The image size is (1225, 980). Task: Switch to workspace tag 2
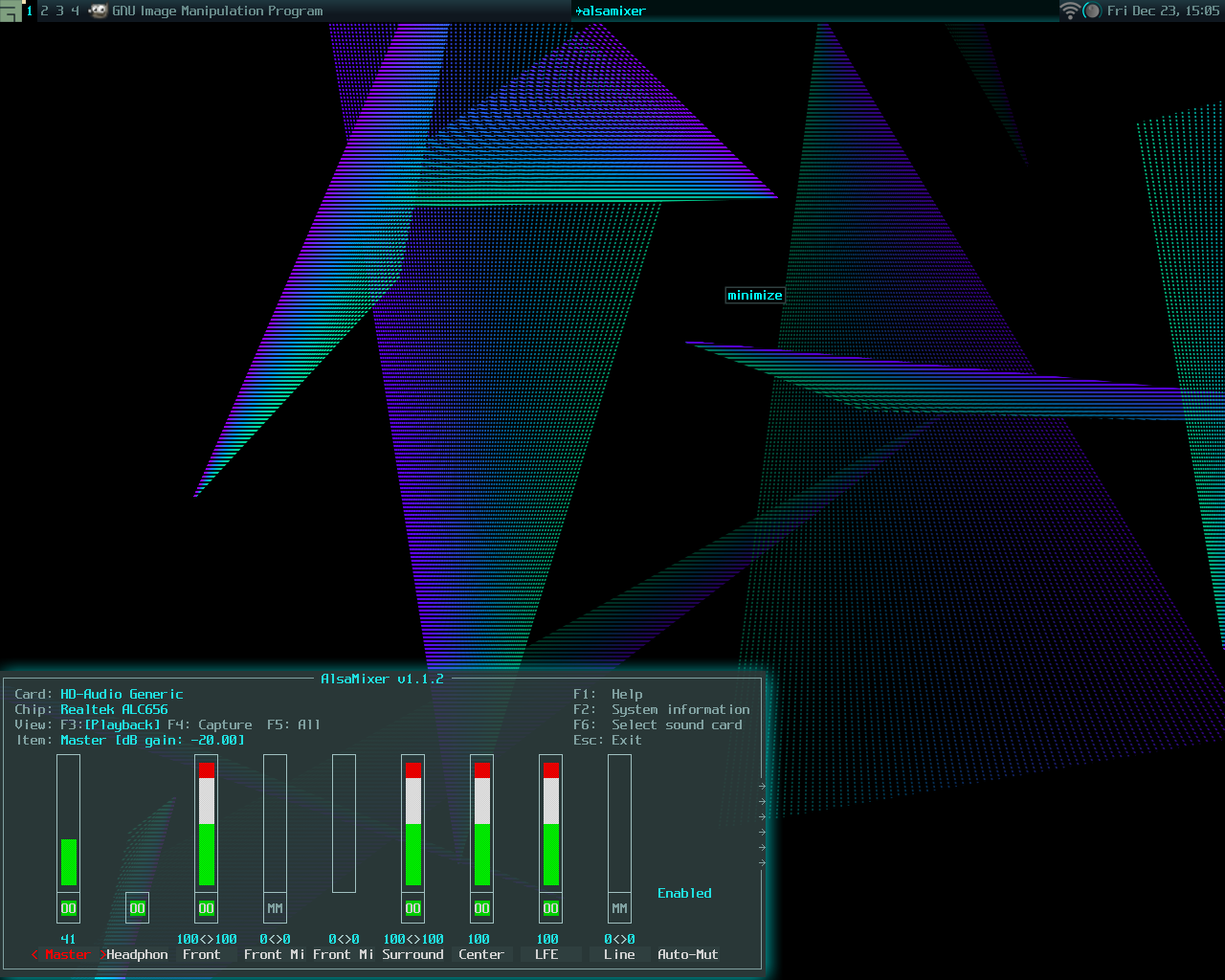click(x=44, y=11)
